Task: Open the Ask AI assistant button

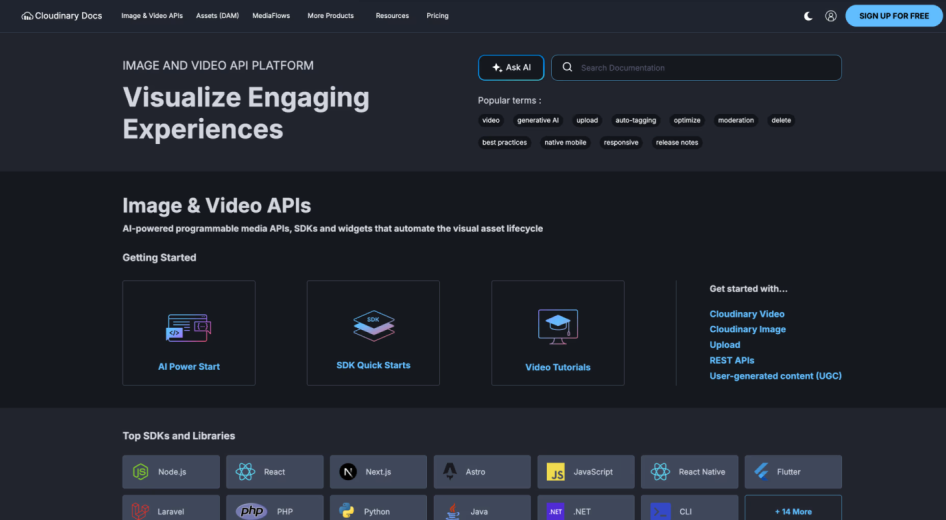Action: point(511,68)
